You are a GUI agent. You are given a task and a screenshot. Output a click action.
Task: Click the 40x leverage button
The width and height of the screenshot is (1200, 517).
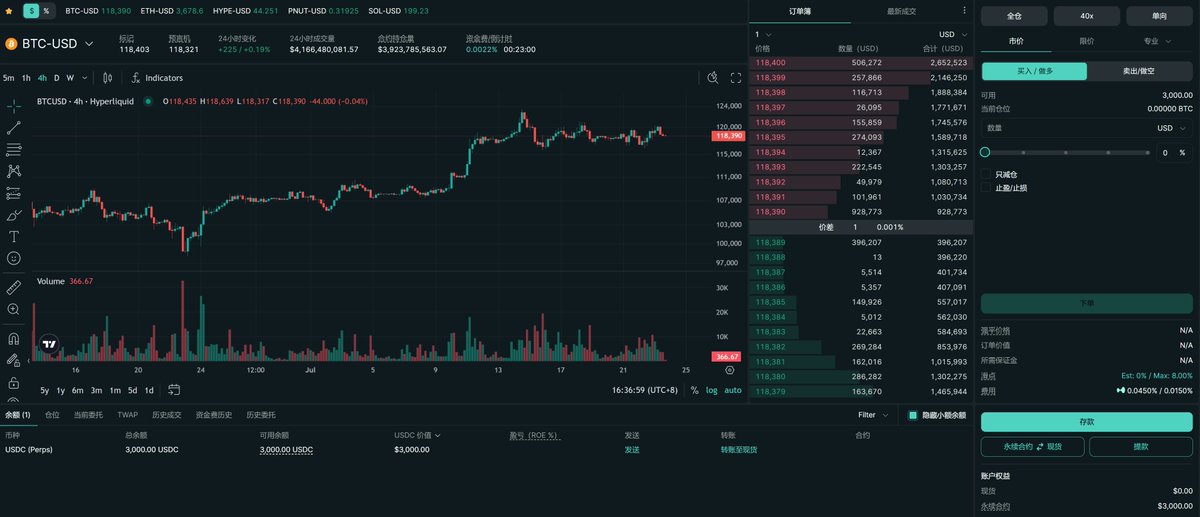1087,16
